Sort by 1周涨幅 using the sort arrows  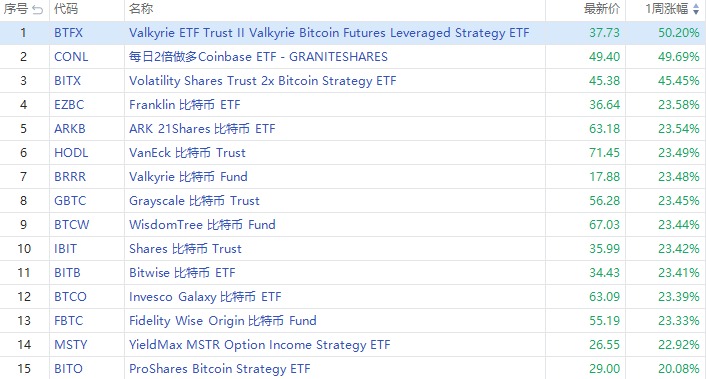[696, 9]
